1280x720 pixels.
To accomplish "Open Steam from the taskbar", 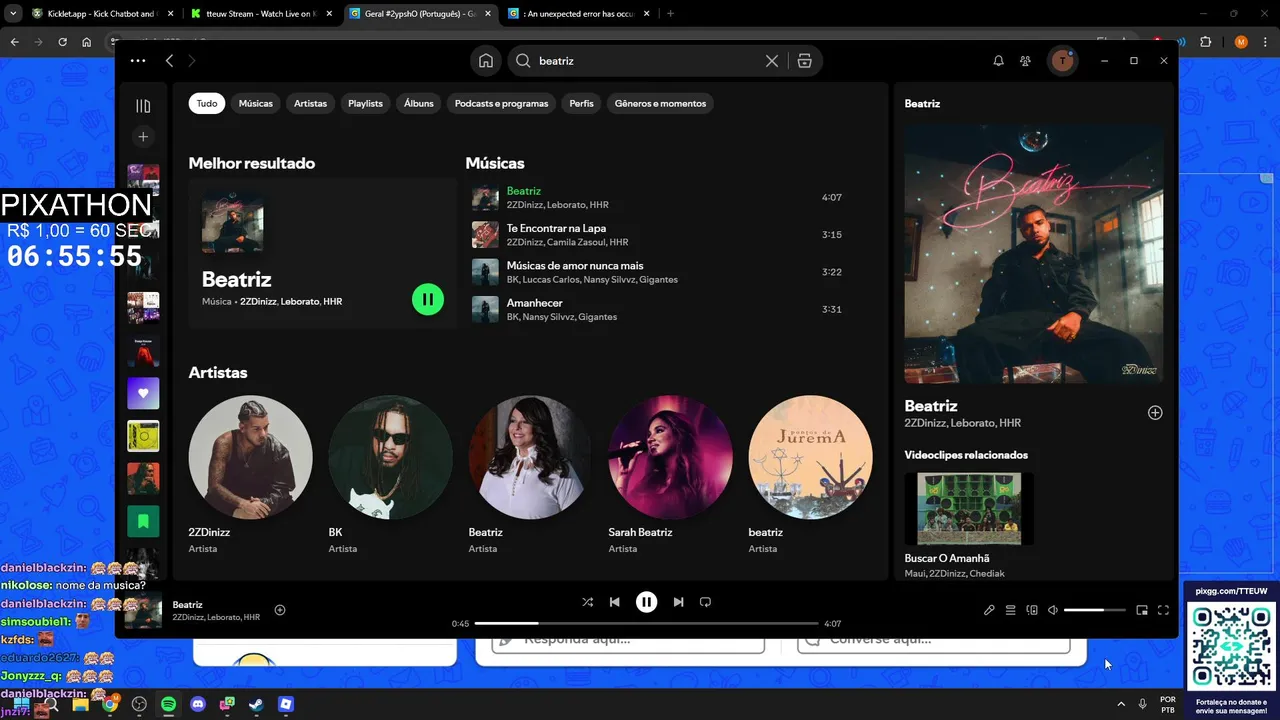I will pos(256,704).
